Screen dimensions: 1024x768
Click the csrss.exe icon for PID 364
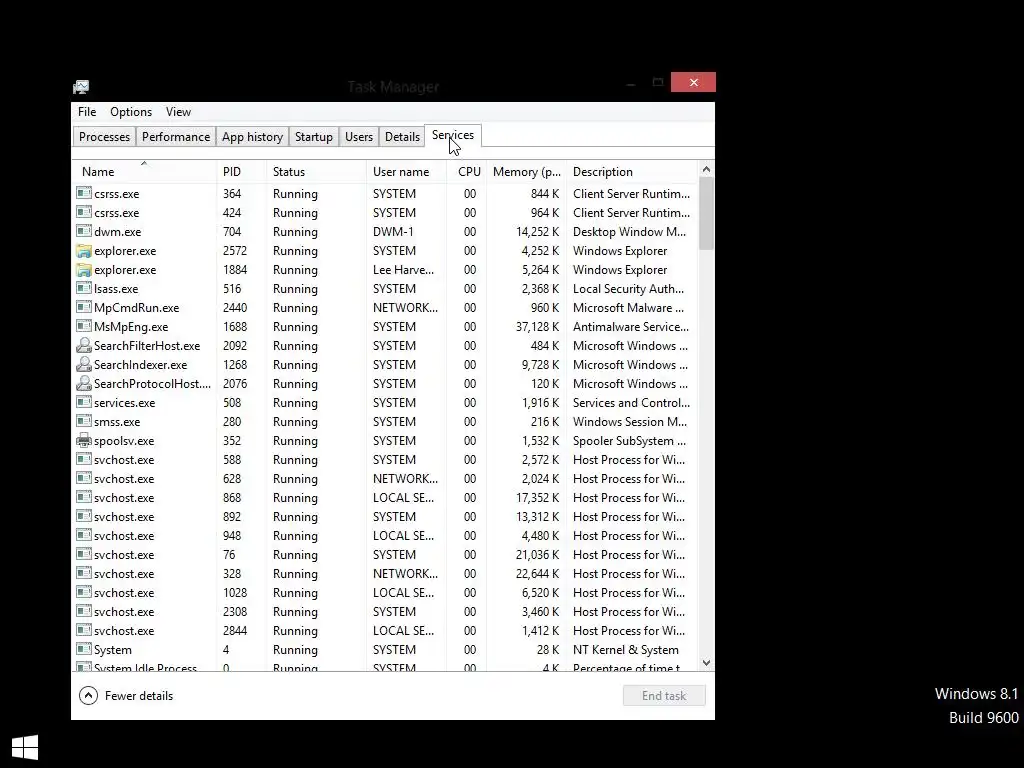[84, 193]
